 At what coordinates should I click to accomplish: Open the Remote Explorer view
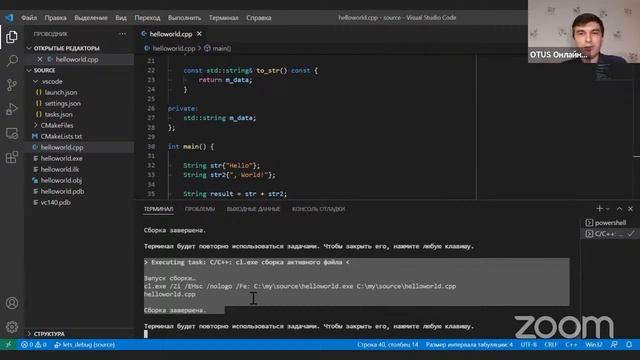(12, 133)
